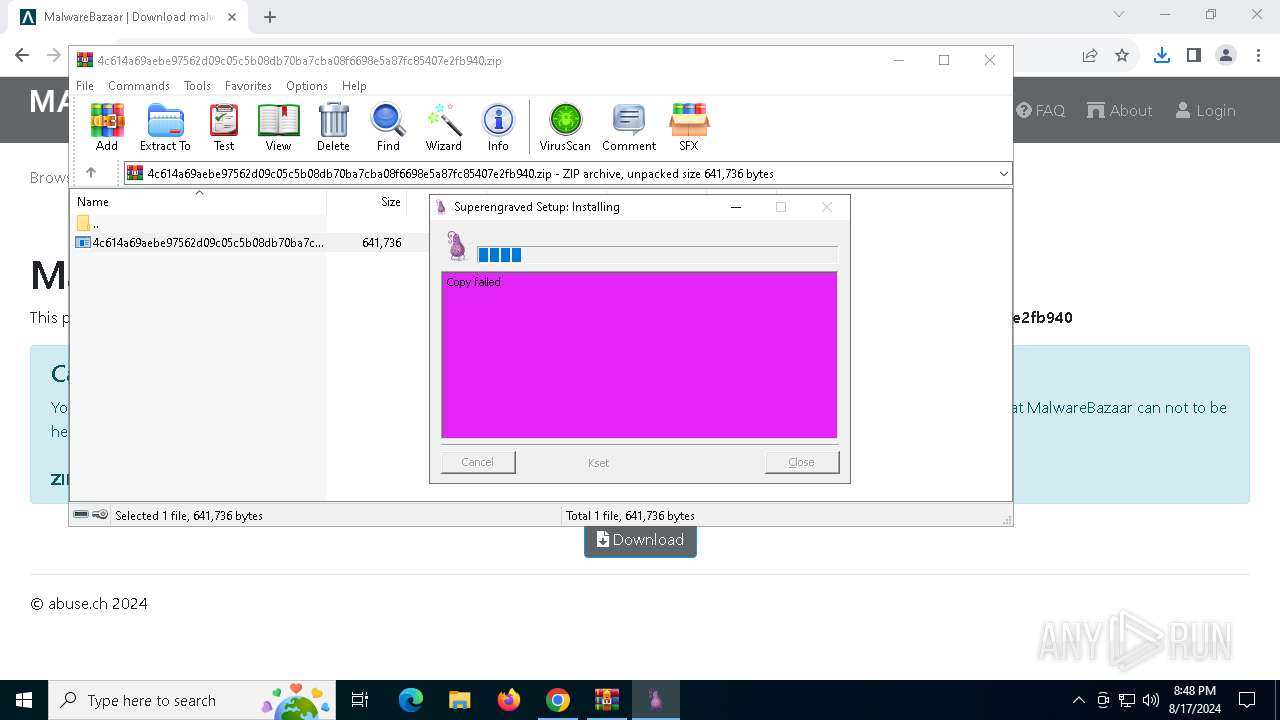Show archive Info
Screen dimensions: 1280x720
point(498,127)
